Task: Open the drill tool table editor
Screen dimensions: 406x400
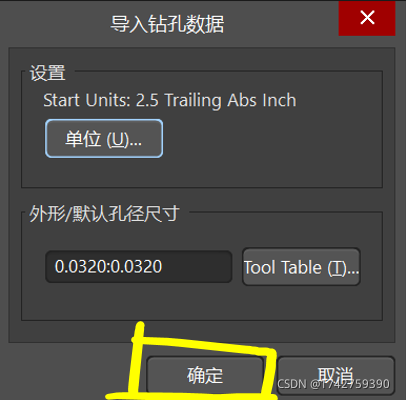Action: 301,267
